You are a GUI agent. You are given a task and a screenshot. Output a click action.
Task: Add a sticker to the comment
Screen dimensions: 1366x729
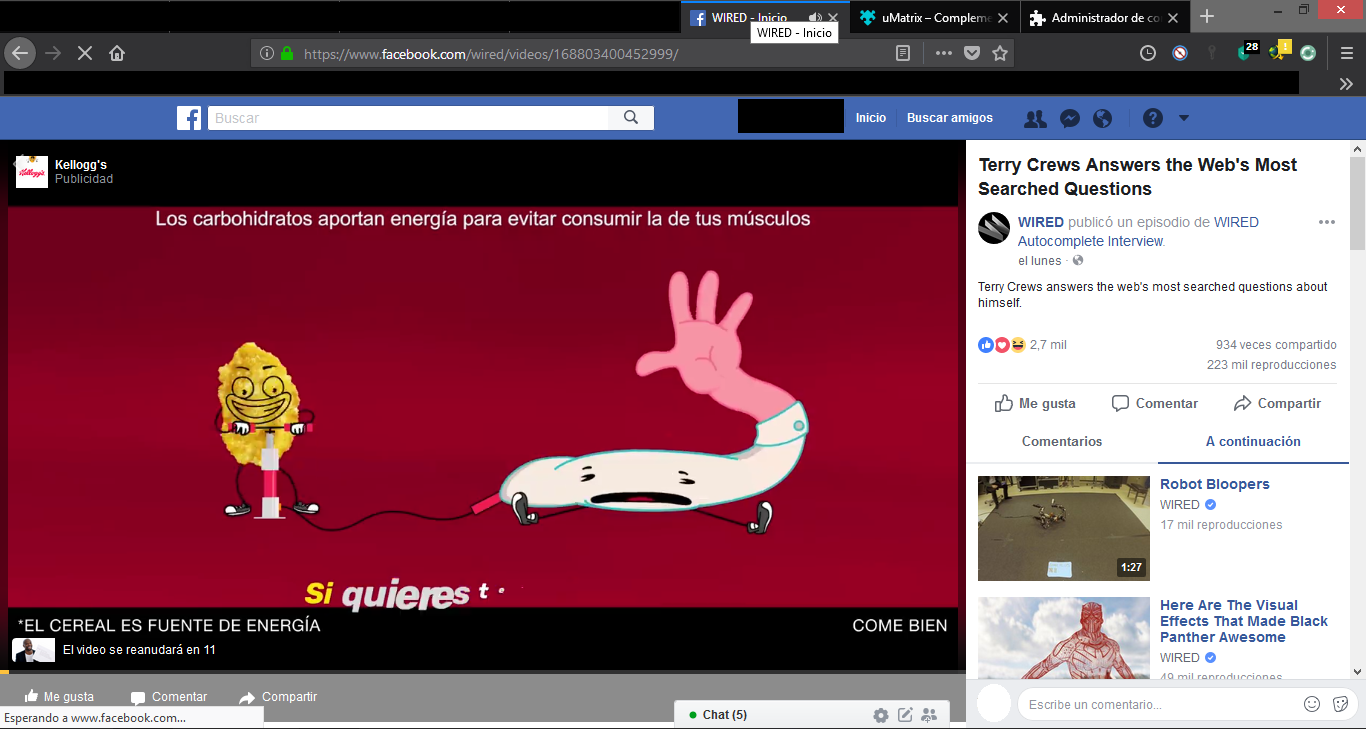click(1341, 705)
